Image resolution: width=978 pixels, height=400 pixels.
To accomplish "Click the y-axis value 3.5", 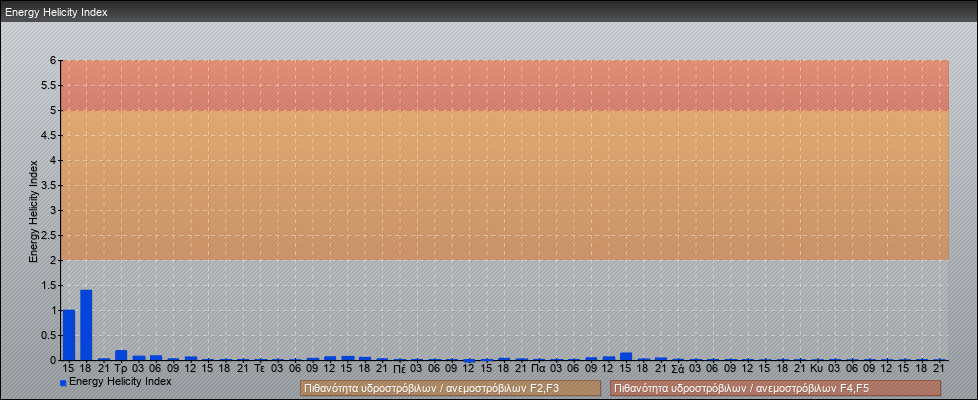I will point(49,185).
